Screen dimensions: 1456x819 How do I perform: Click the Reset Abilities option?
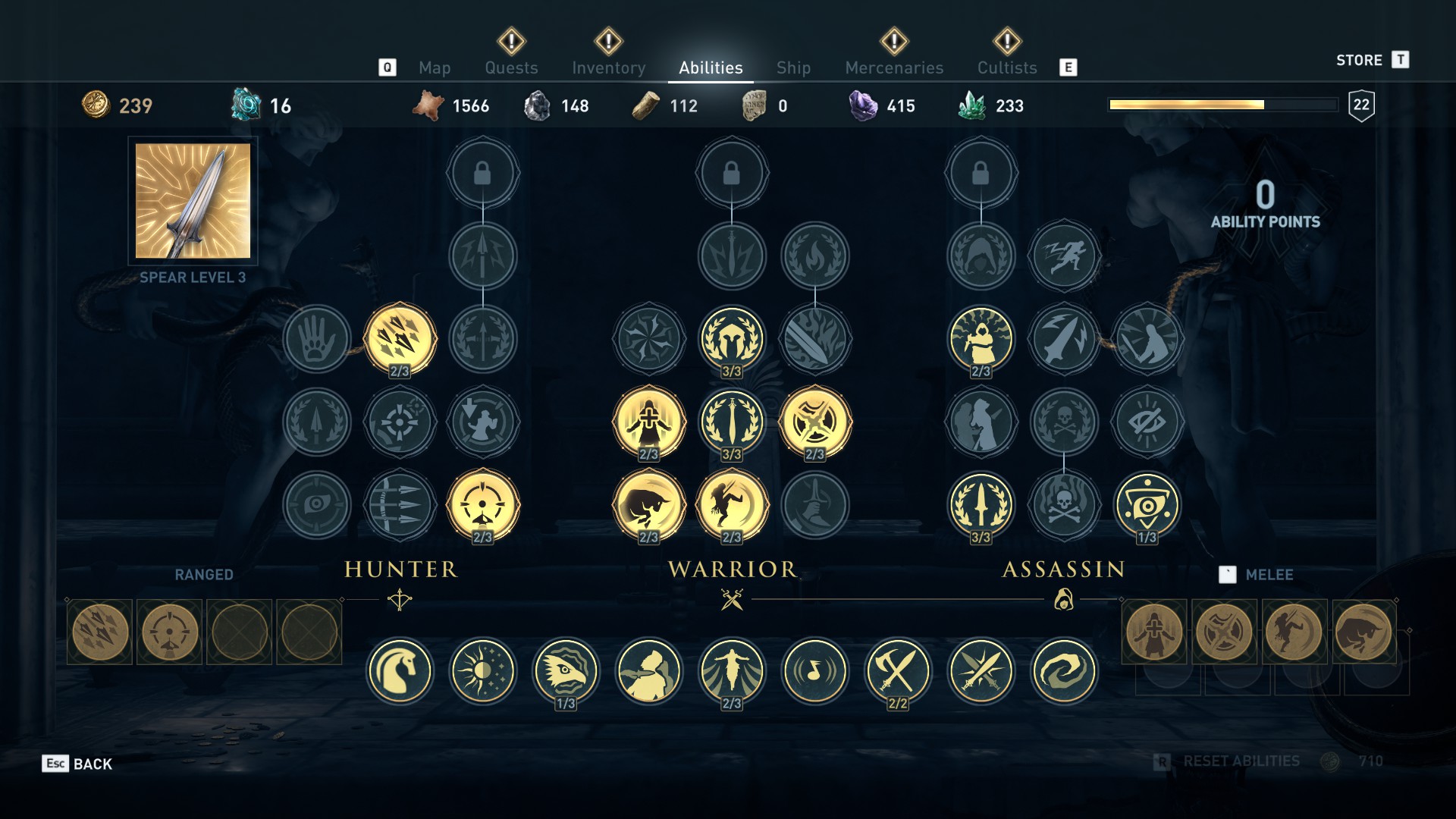tap(1241, 761)
